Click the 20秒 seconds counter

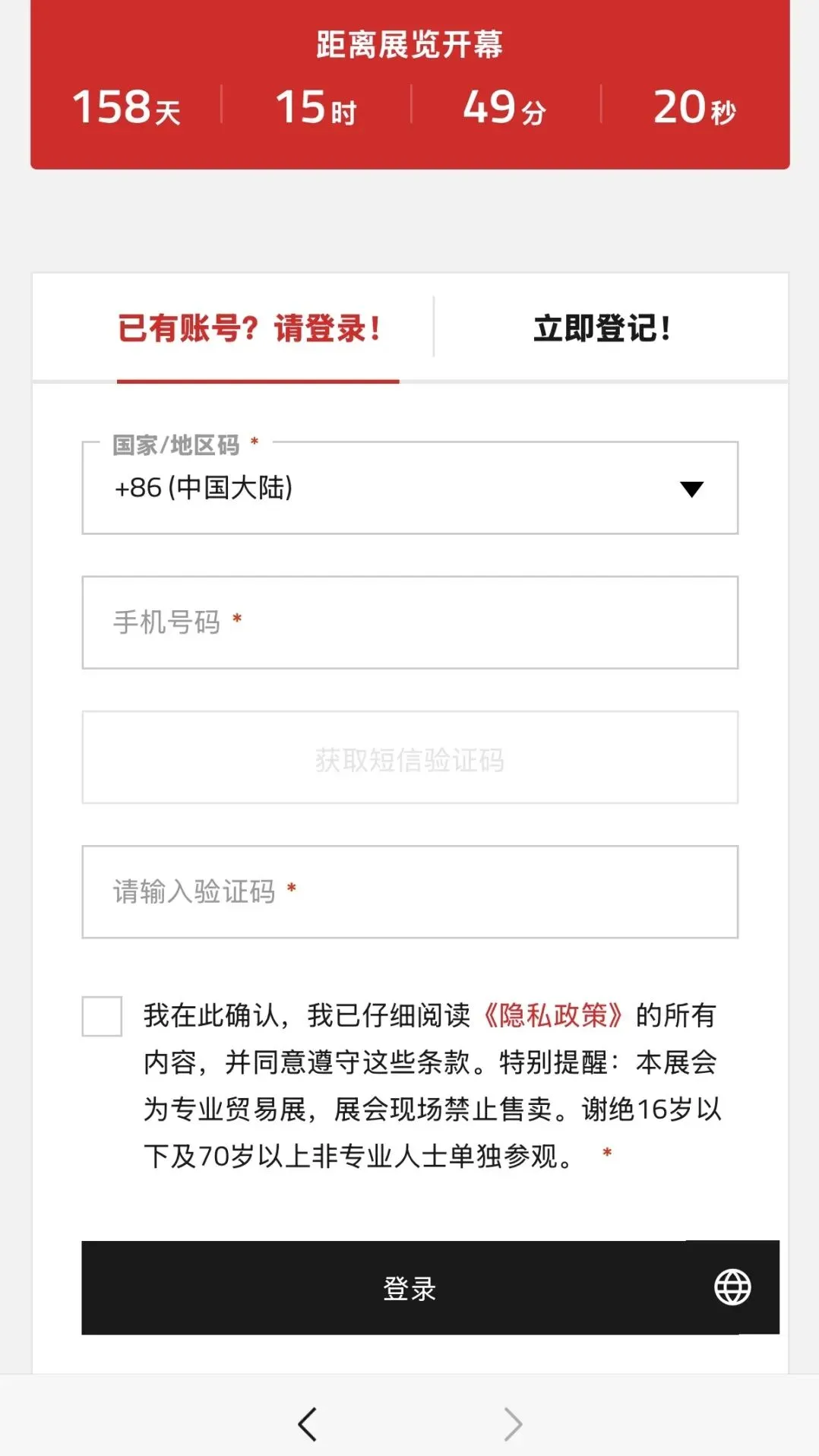click(694, 107)
